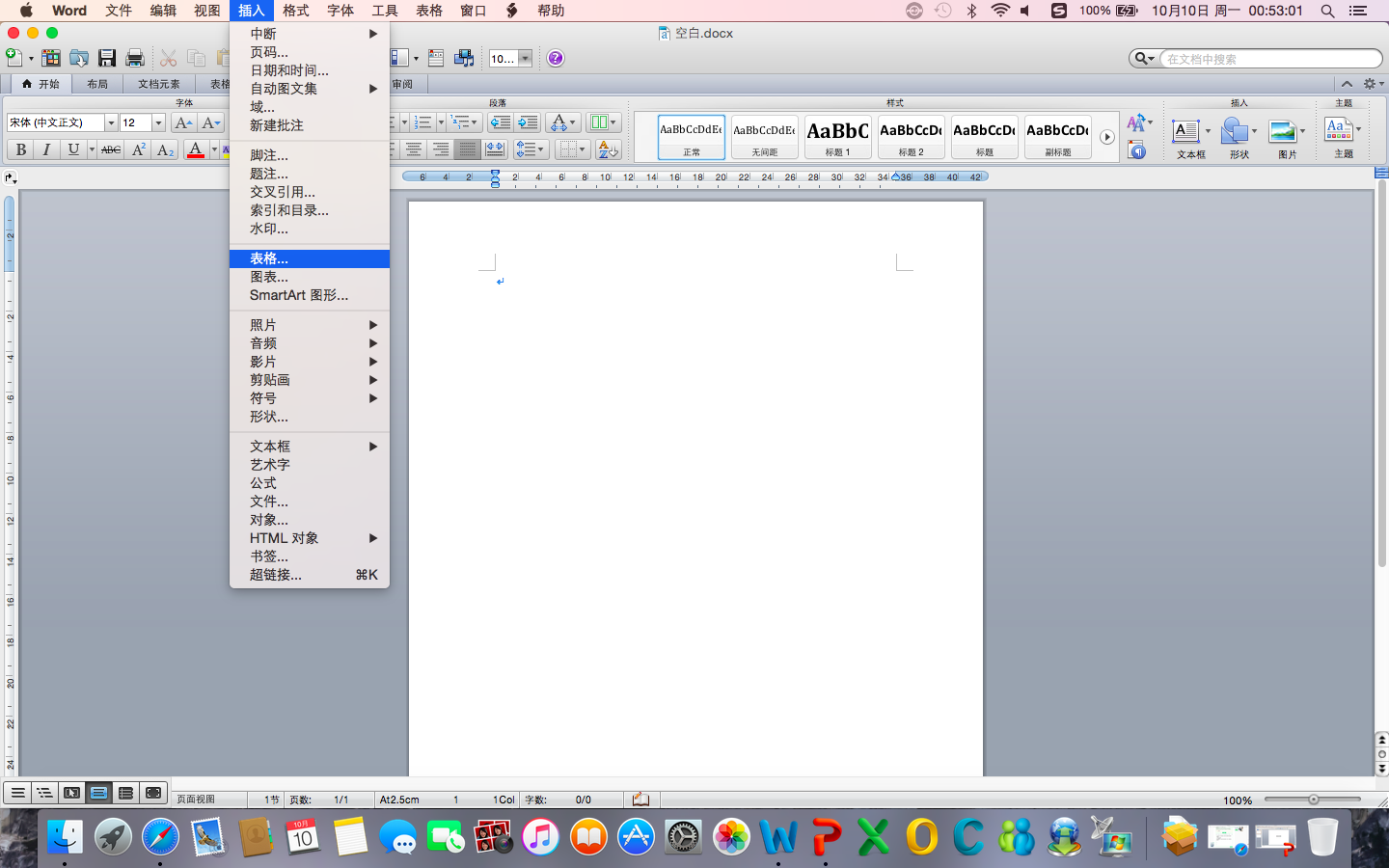Image resolution: width=1389 pixels, height=868 pixels.
Task: Click the Save floppy disk icon
Action: (x=107, y=58)
